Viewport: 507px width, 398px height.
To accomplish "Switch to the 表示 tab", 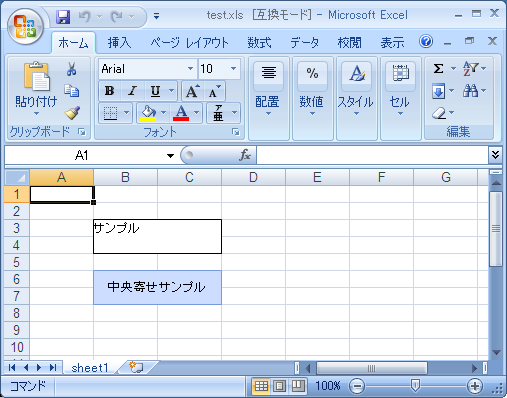I will point(392,43).
